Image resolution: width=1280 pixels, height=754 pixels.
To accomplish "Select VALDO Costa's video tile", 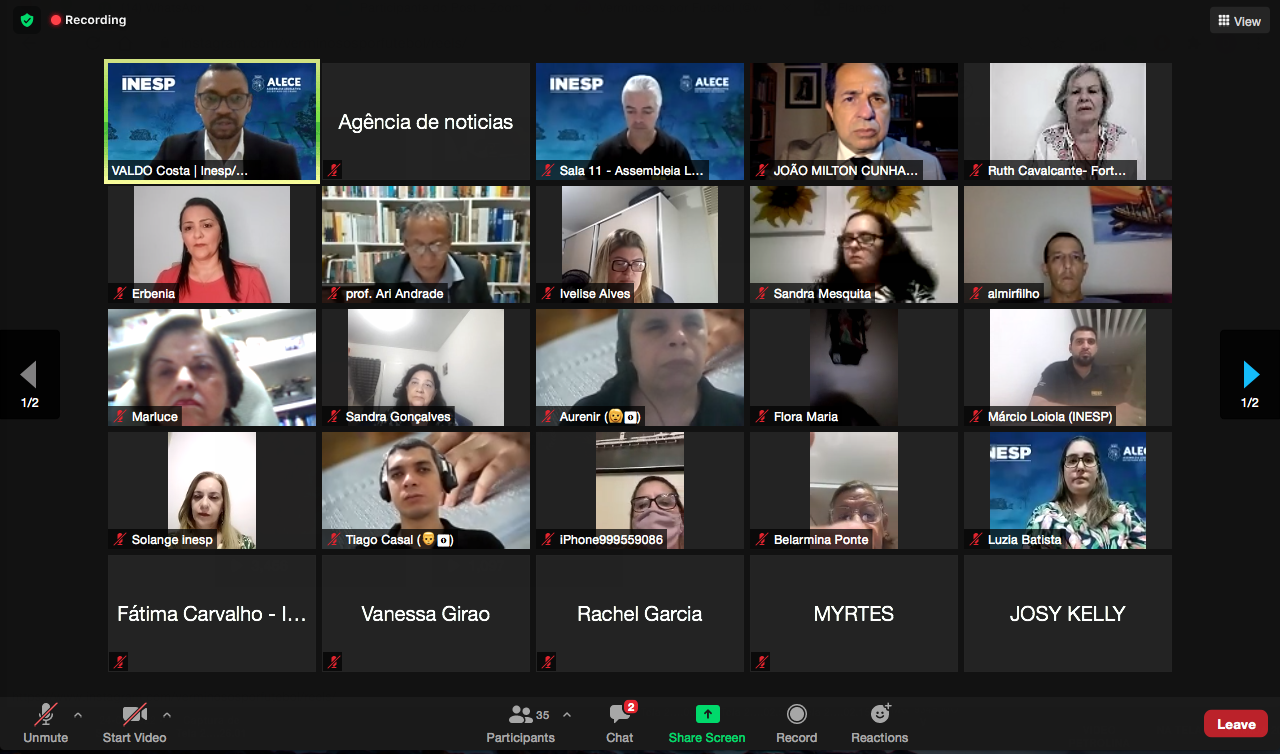I will point(212,121).
